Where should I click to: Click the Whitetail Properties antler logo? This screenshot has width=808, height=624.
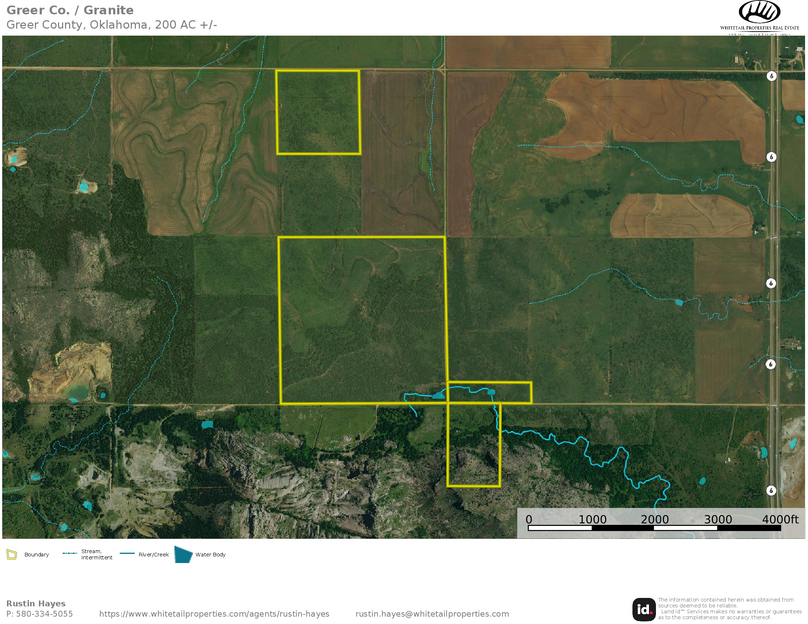[759, 13]
